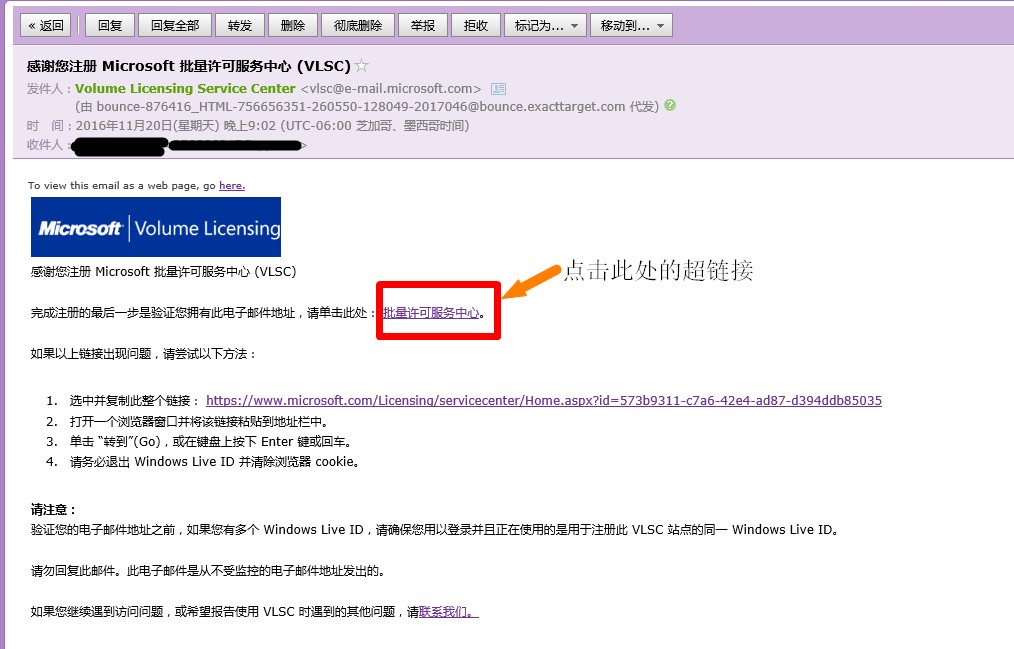Open the 移动到... dropdown
This screenshot has height=649, width=1014.
pyautogui.click(x=632, y=26)
